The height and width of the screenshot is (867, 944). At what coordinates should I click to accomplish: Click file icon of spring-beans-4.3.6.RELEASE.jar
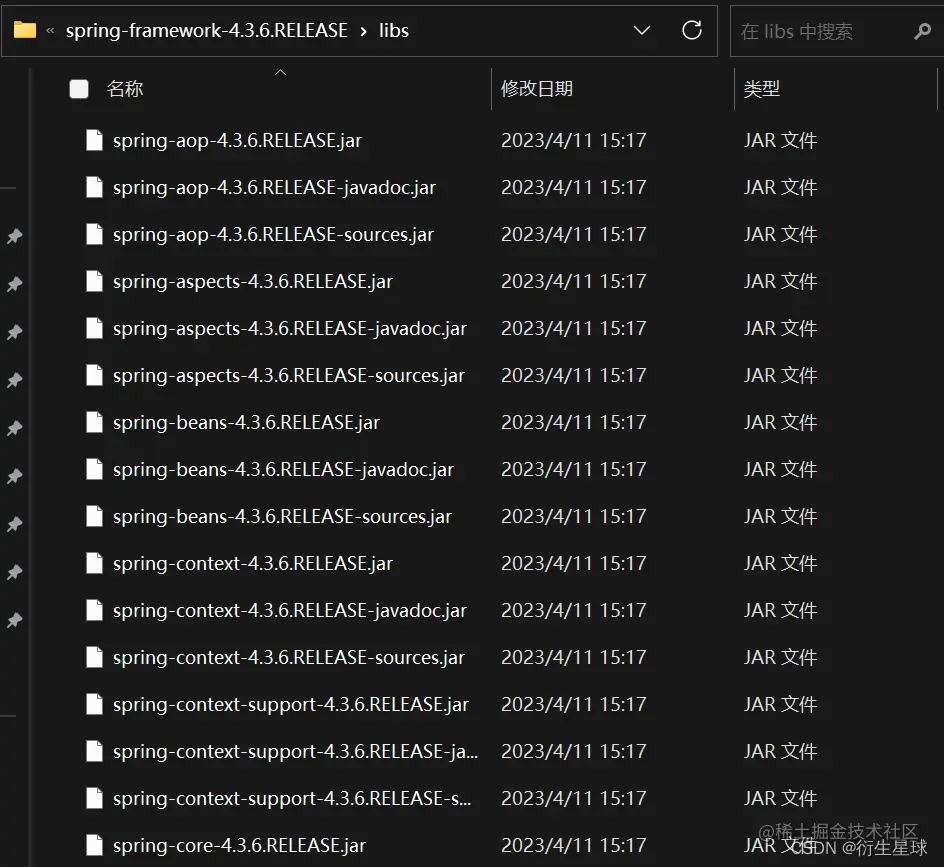[x=95, y=421]
